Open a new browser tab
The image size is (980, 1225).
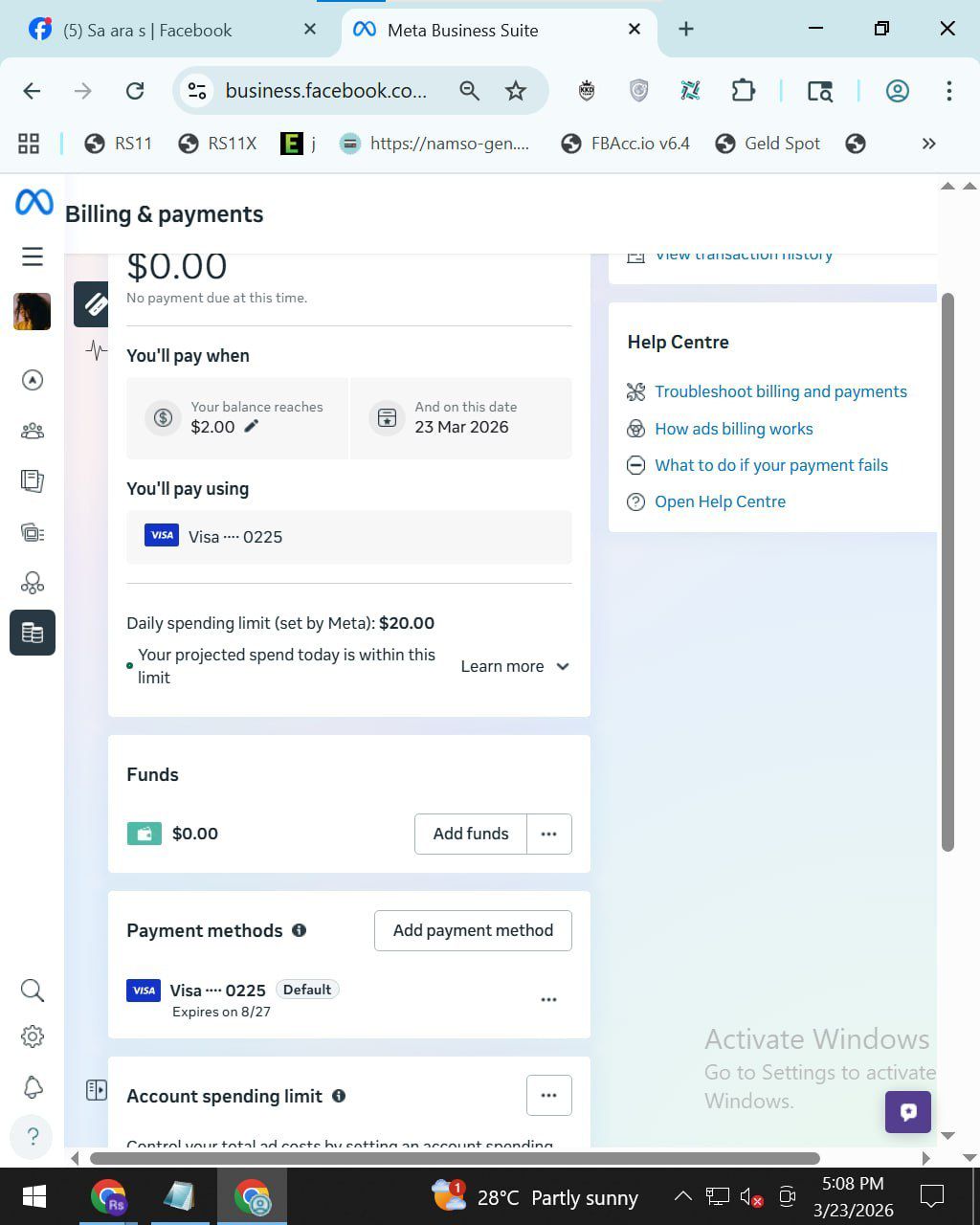tap(686, 30)
